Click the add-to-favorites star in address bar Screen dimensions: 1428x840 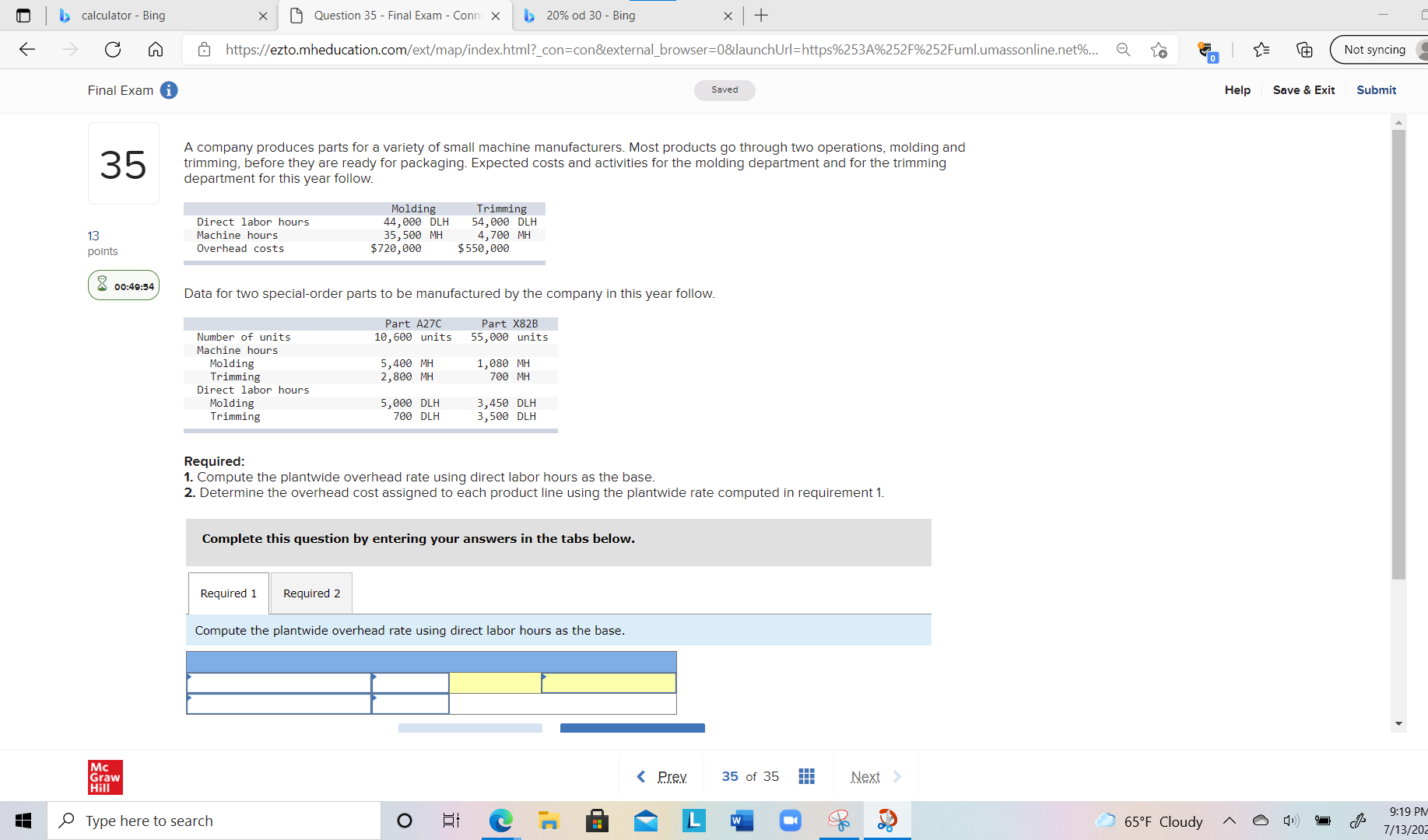tap(1159, 49)
